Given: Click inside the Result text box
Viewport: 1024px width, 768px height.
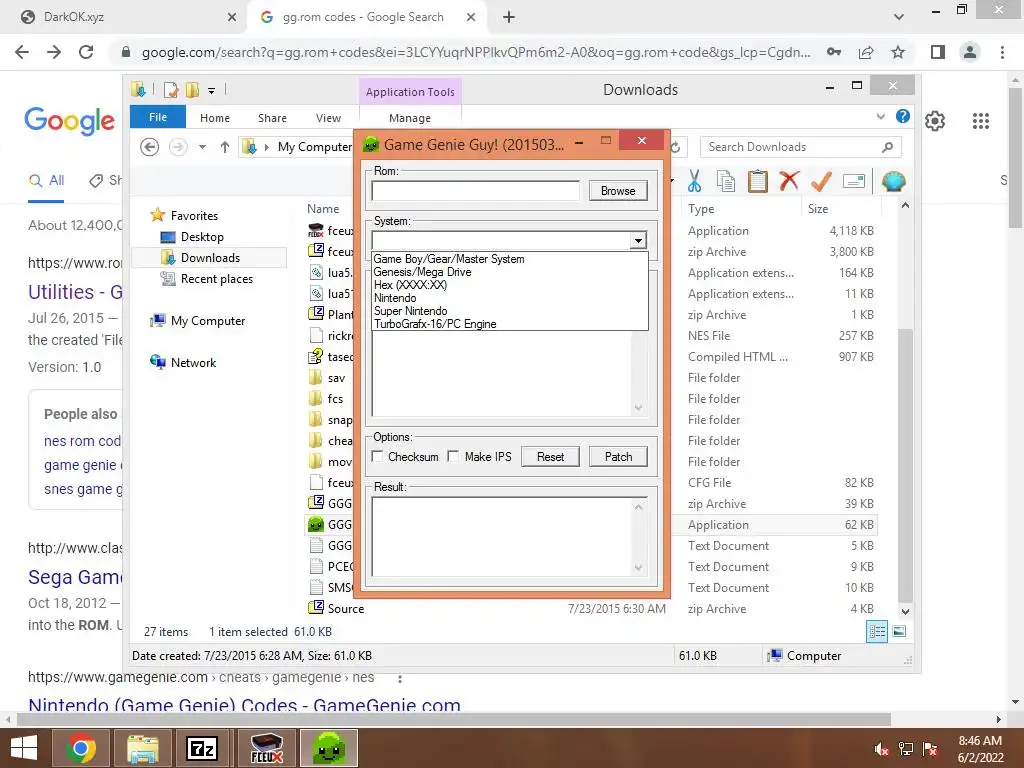Looking at the screenshot, I should coord(503,537).
